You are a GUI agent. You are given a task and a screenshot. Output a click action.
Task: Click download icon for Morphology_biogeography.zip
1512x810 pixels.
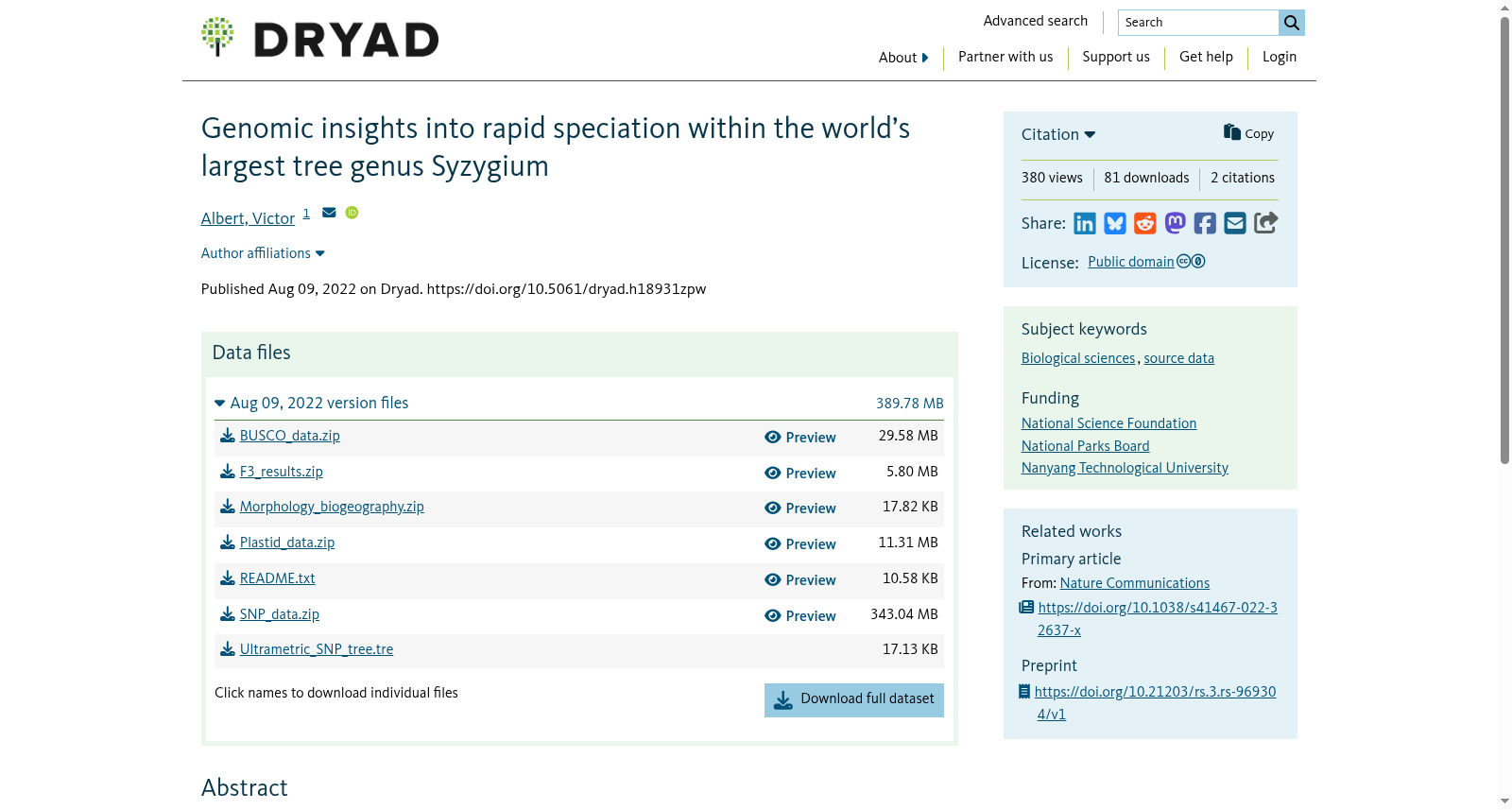pyautogui.click(x=228, y=507)
